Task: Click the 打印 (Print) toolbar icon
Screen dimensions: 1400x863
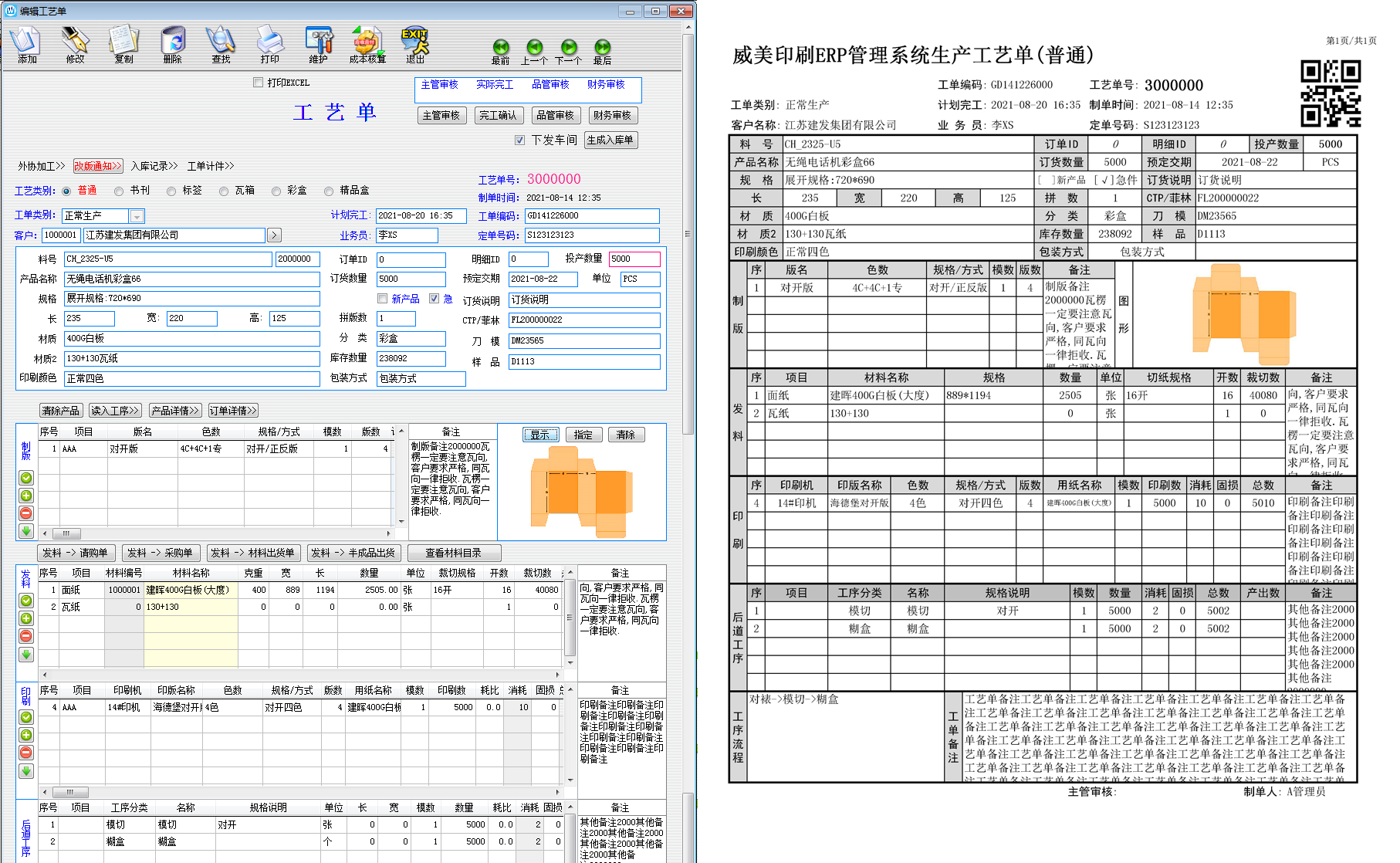Action: 269,45
